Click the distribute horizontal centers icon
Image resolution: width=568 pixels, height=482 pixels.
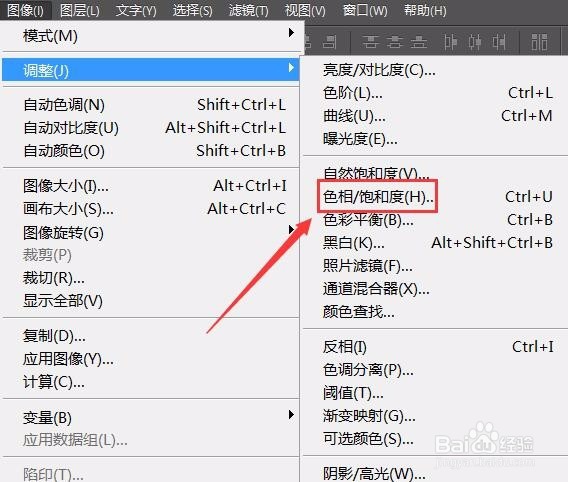pos(474,42)
